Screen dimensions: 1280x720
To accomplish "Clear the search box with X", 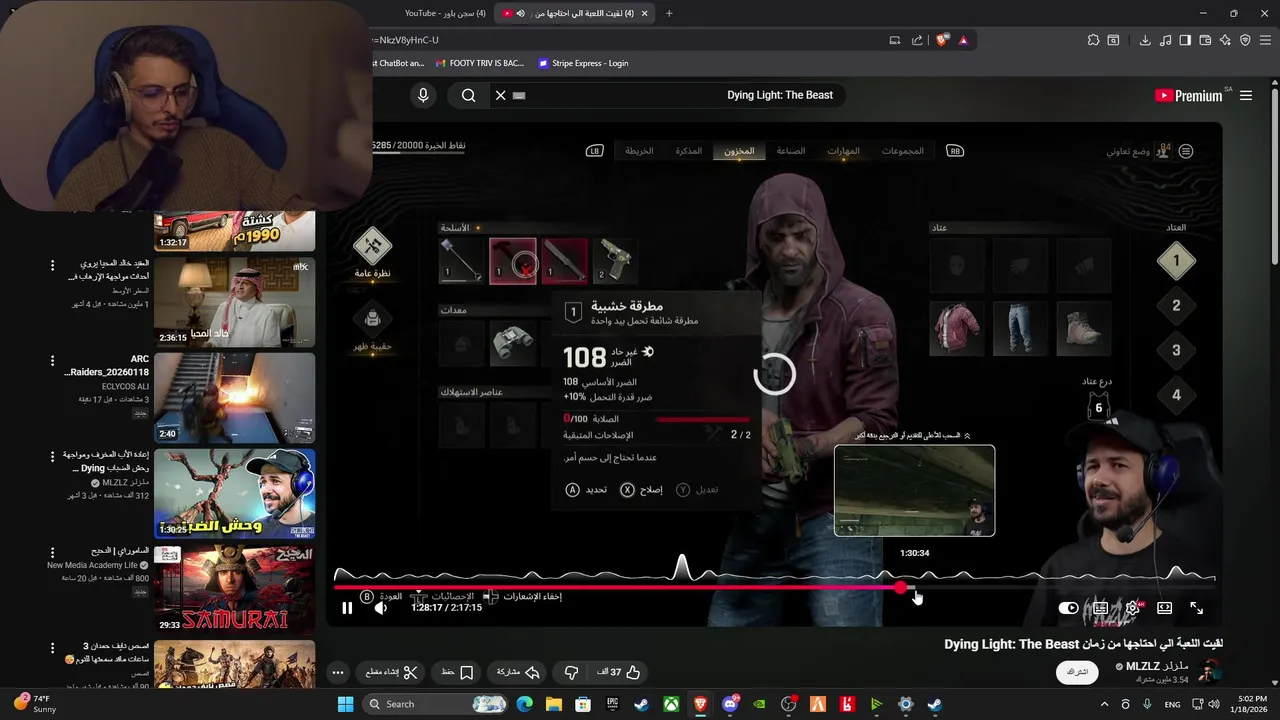I will tap(500, 95).
